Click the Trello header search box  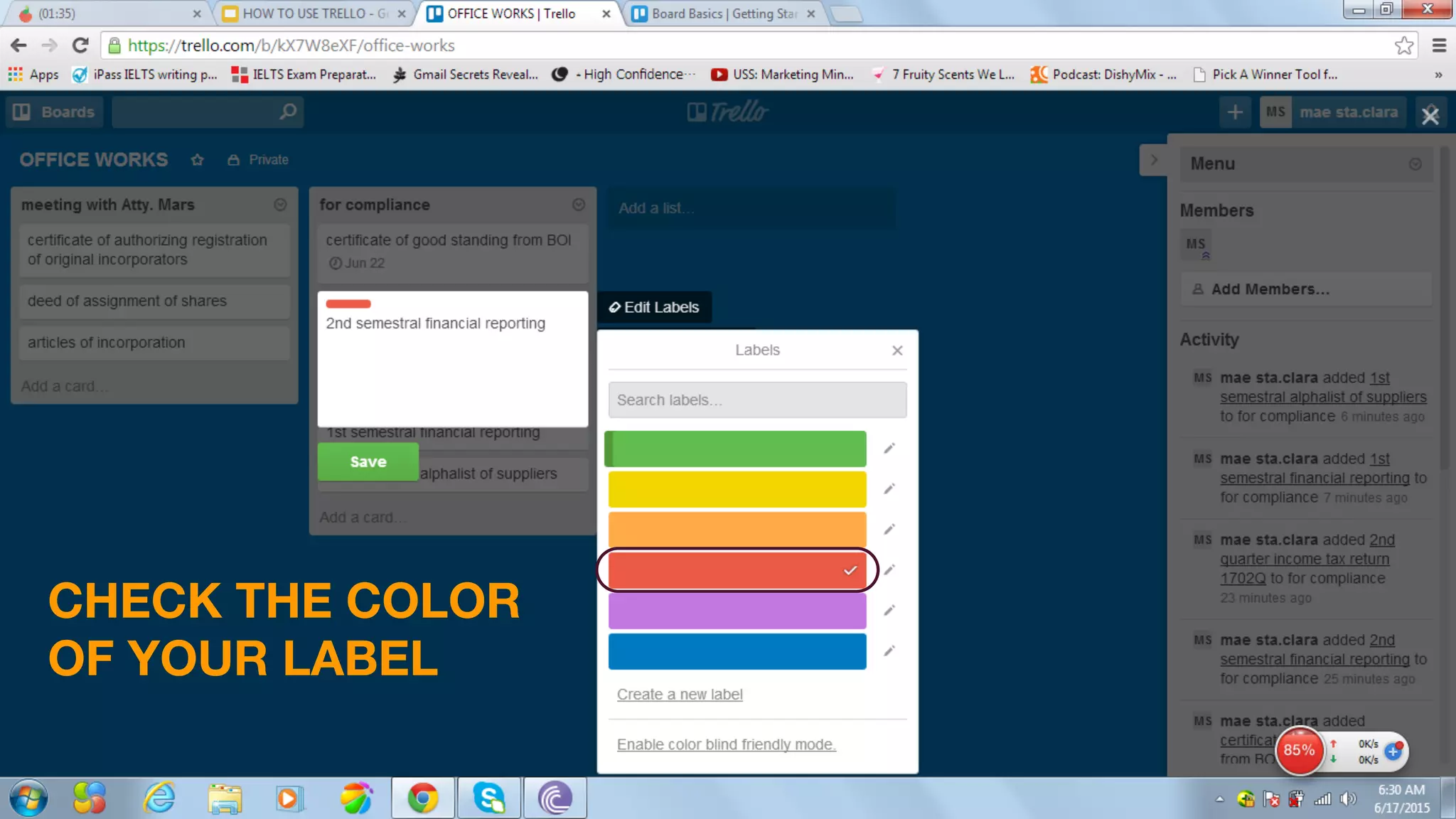[x=208, y=112]
